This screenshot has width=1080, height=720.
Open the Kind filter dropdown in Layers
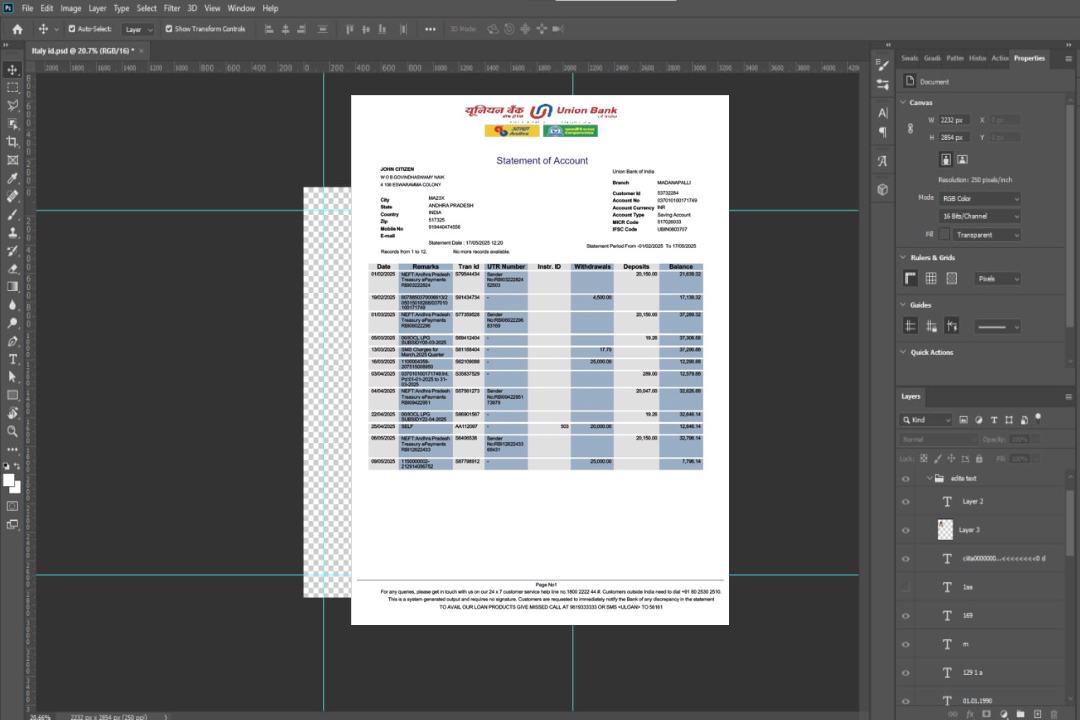[926, 420]
